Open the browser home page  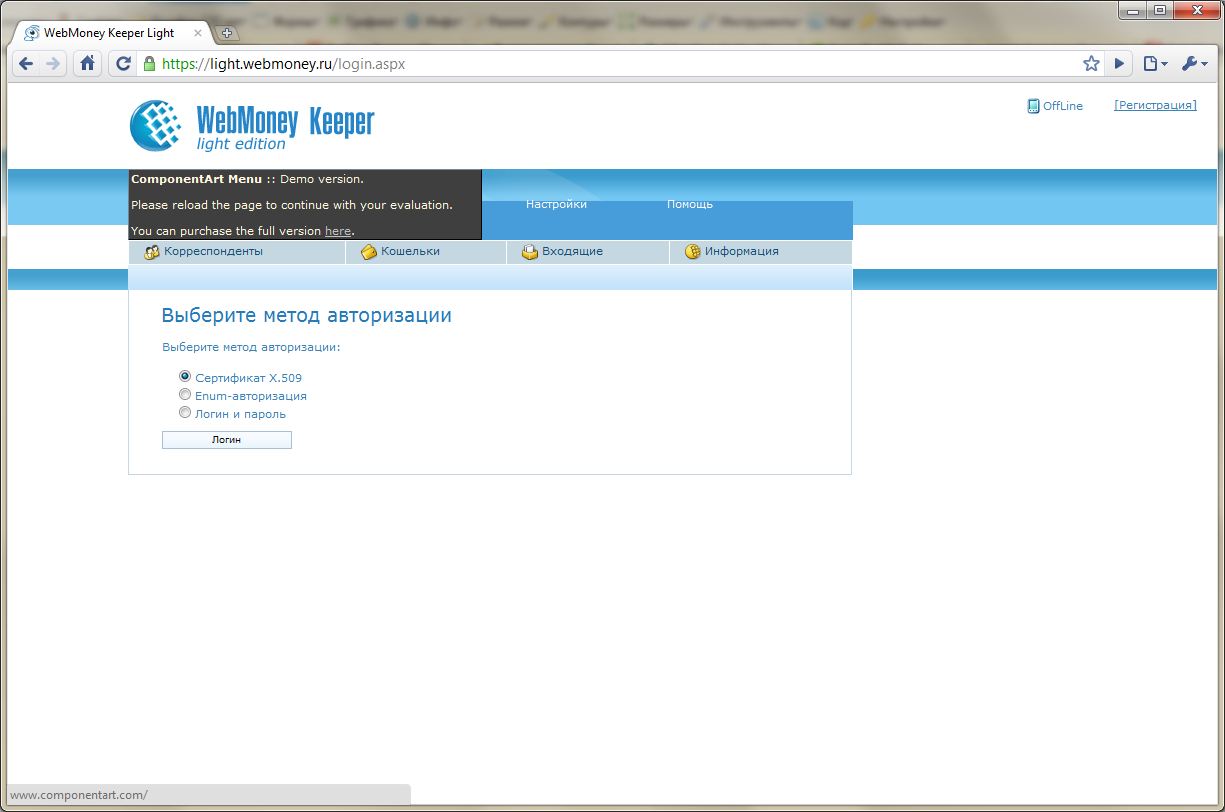point(88,64)
